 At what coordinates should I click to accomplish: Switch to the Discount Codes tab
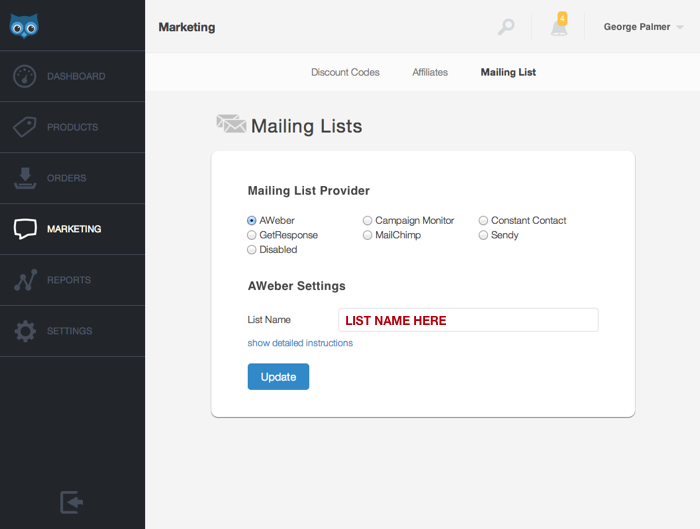[345, 72]
